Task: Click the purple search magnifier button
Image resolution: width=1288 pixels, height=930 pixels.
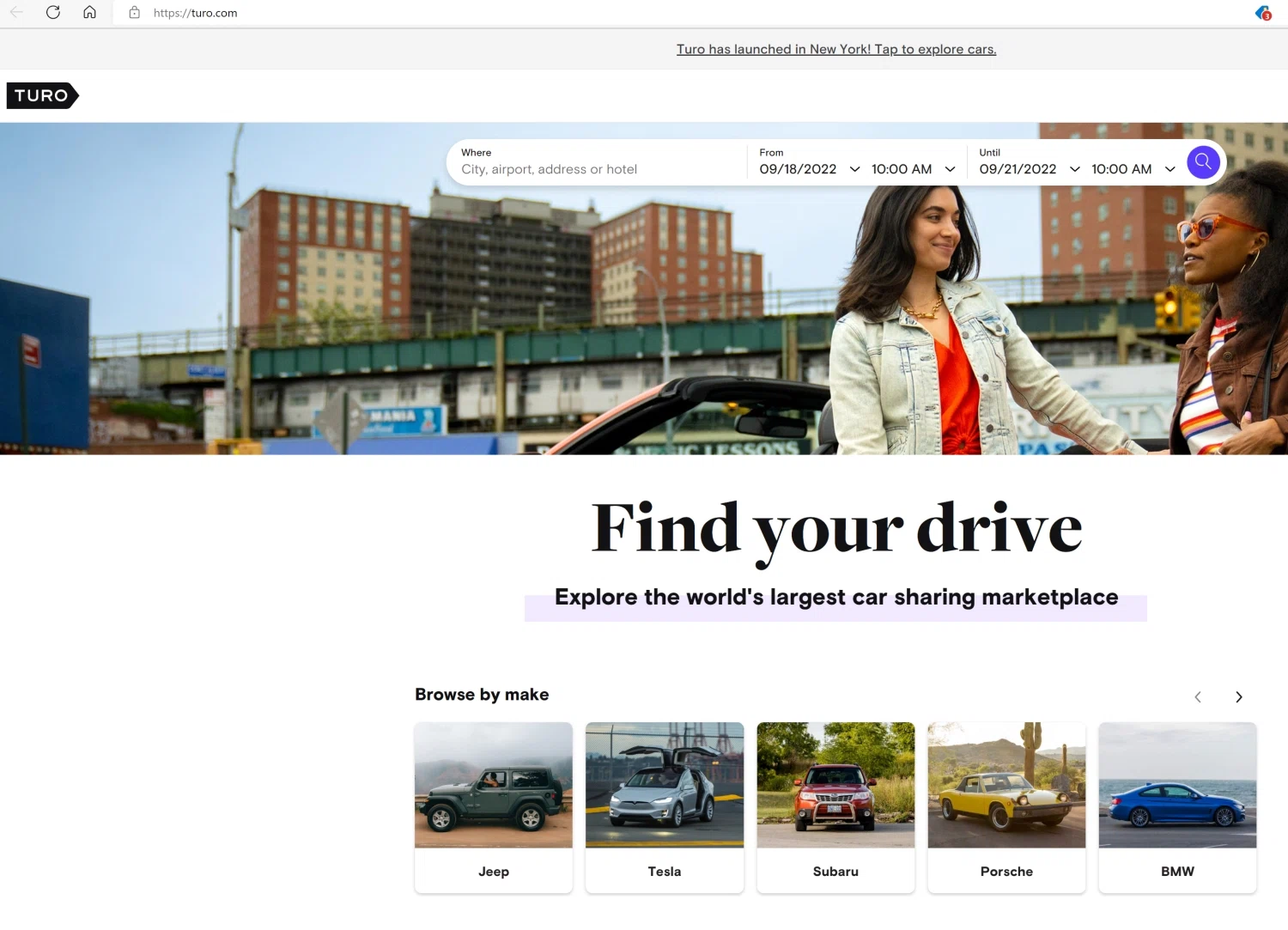Action: (1203, 161)
